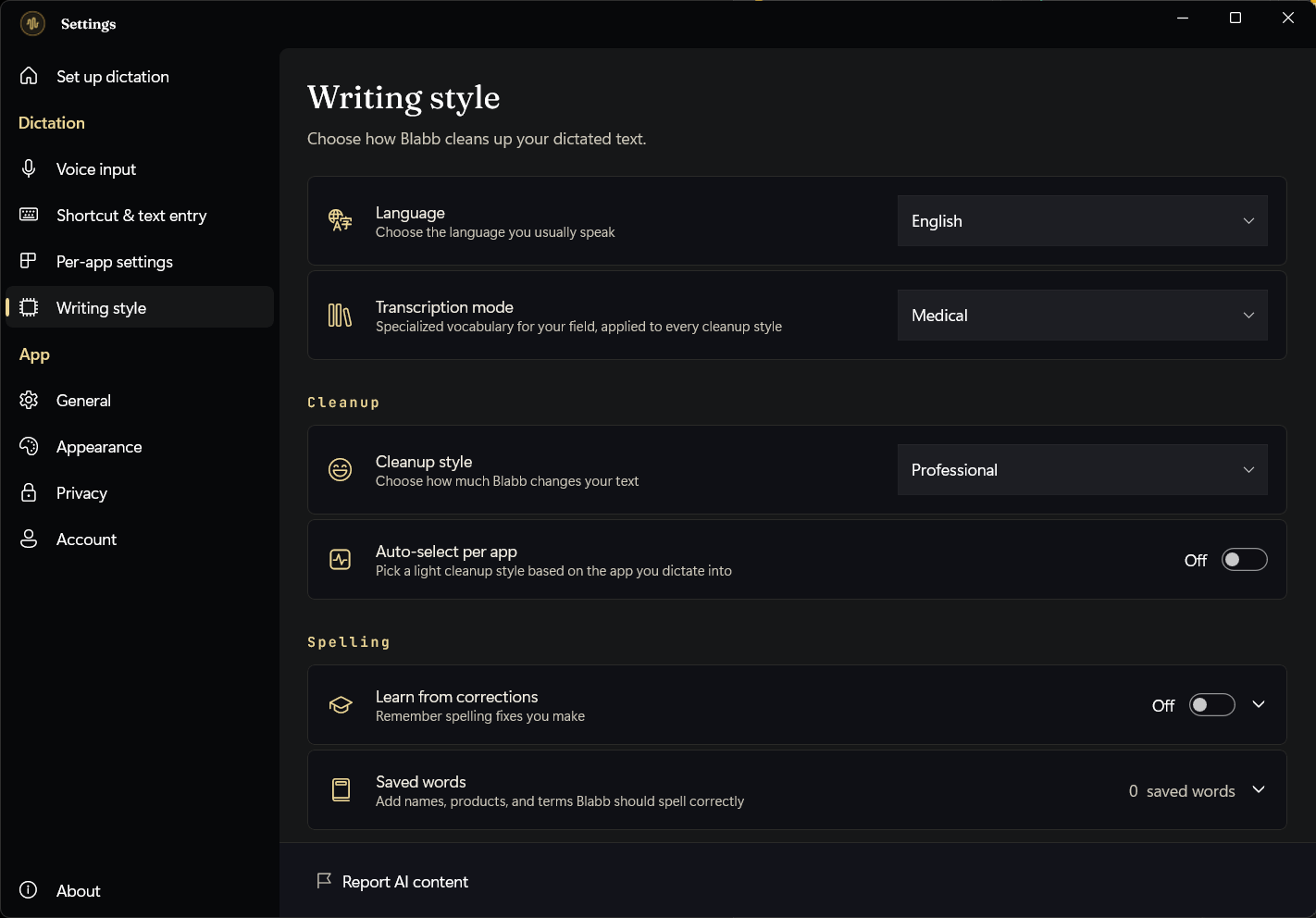Click the 'App' sidebar group label
The width and height of the screenshot is (1316, 918).
[x=34, y=354]
